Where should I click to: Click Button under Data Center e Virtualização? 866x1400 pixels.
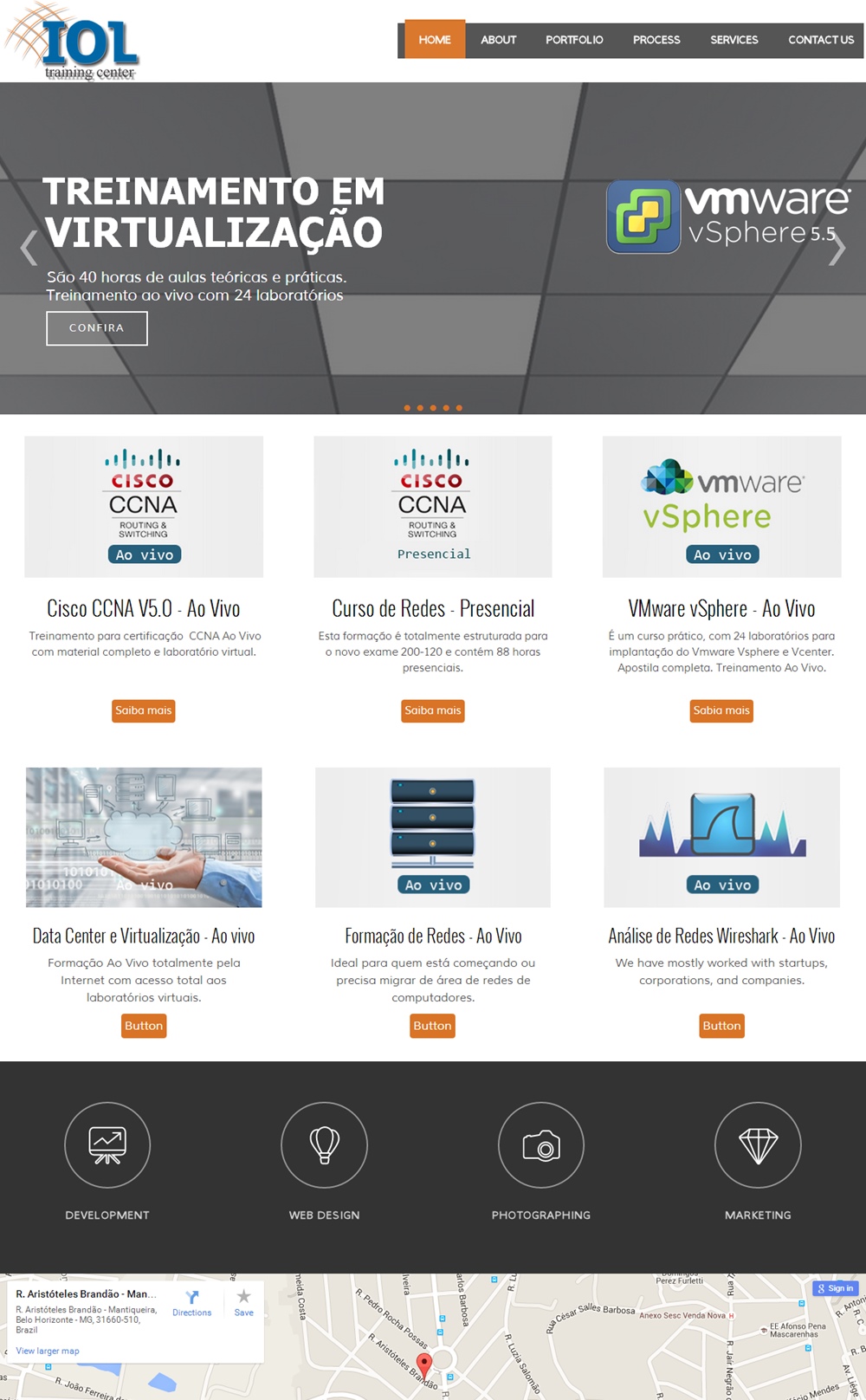pos(144,1026)
